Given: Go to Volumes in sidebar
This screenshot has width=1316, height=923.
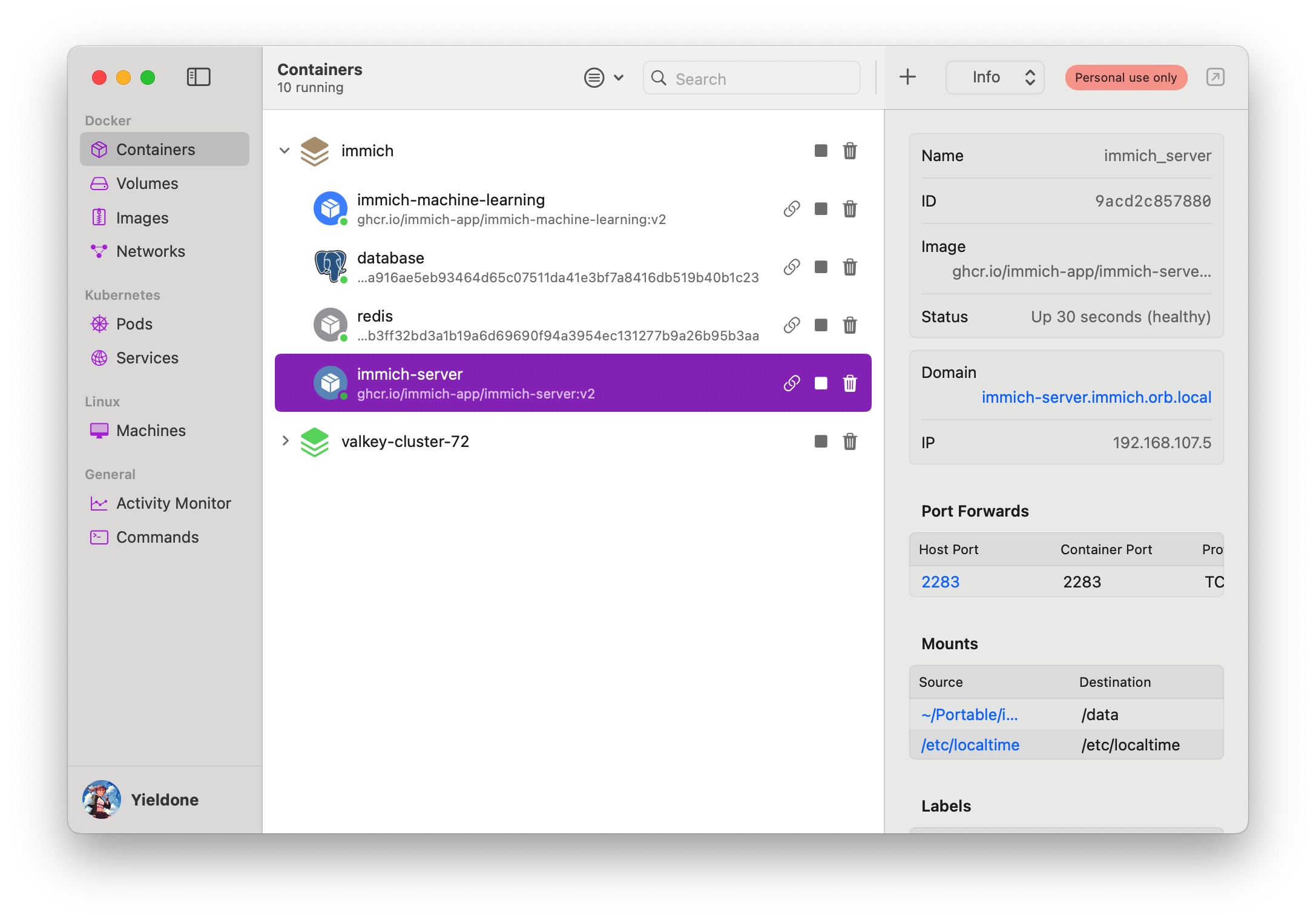Looking at the screenshot, I should click(x=147, y=184).
